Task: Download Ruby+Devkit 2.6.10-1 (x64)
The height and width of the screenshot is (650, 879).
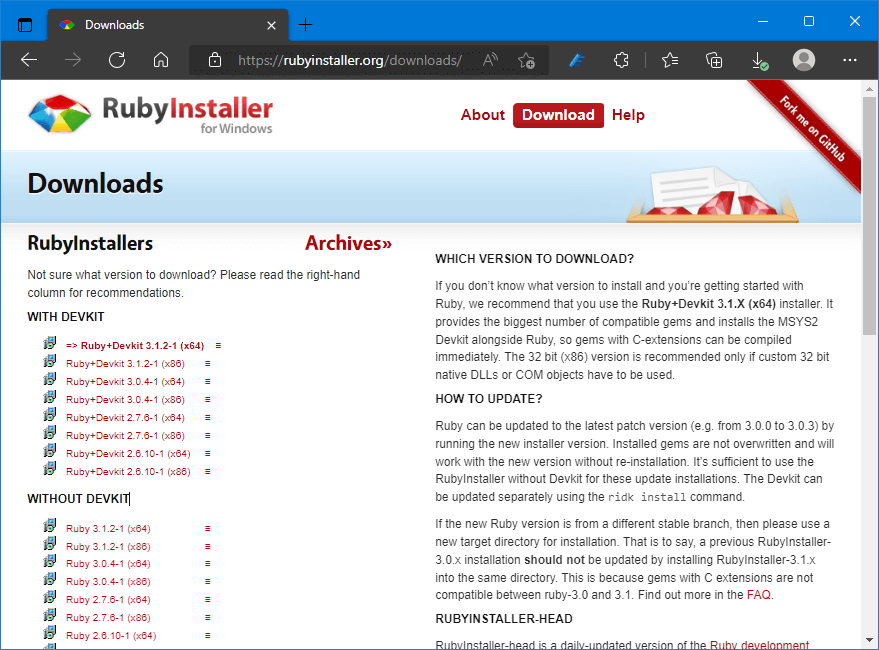Action: coord(128,454)
